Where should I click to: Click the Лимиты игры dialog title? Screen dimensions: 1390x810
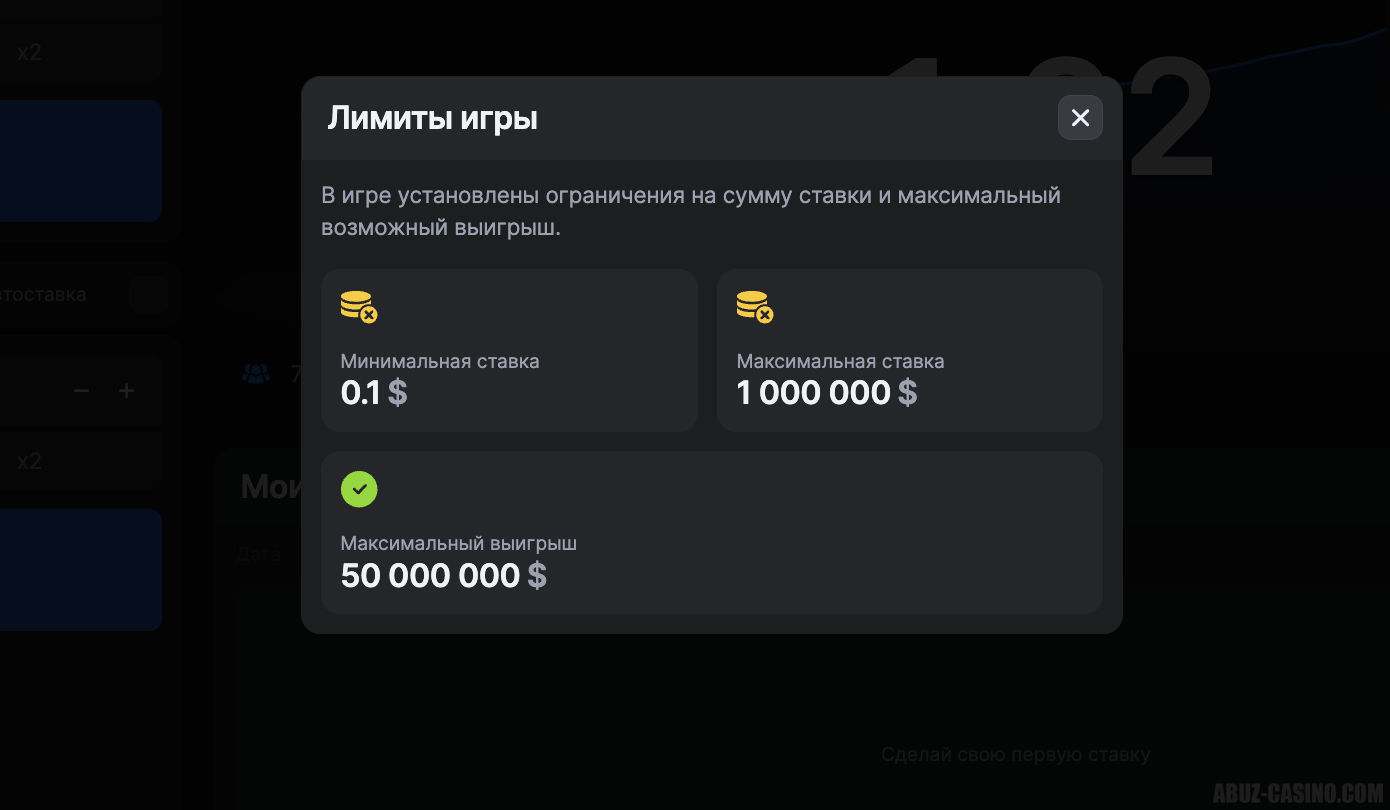coord(432,119)
